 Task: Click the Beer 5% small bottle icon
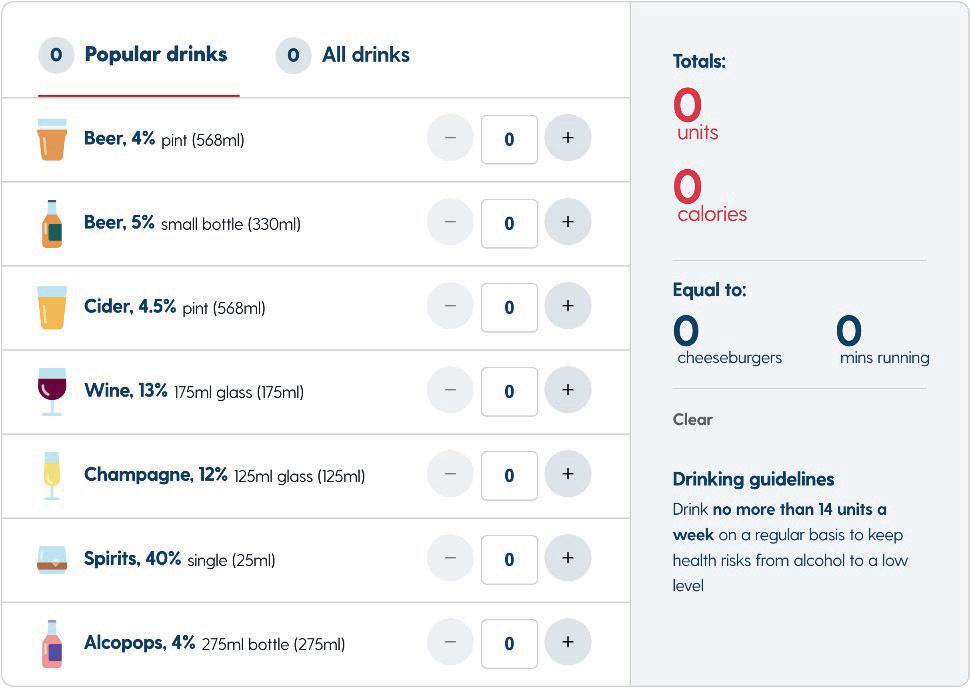52,224
